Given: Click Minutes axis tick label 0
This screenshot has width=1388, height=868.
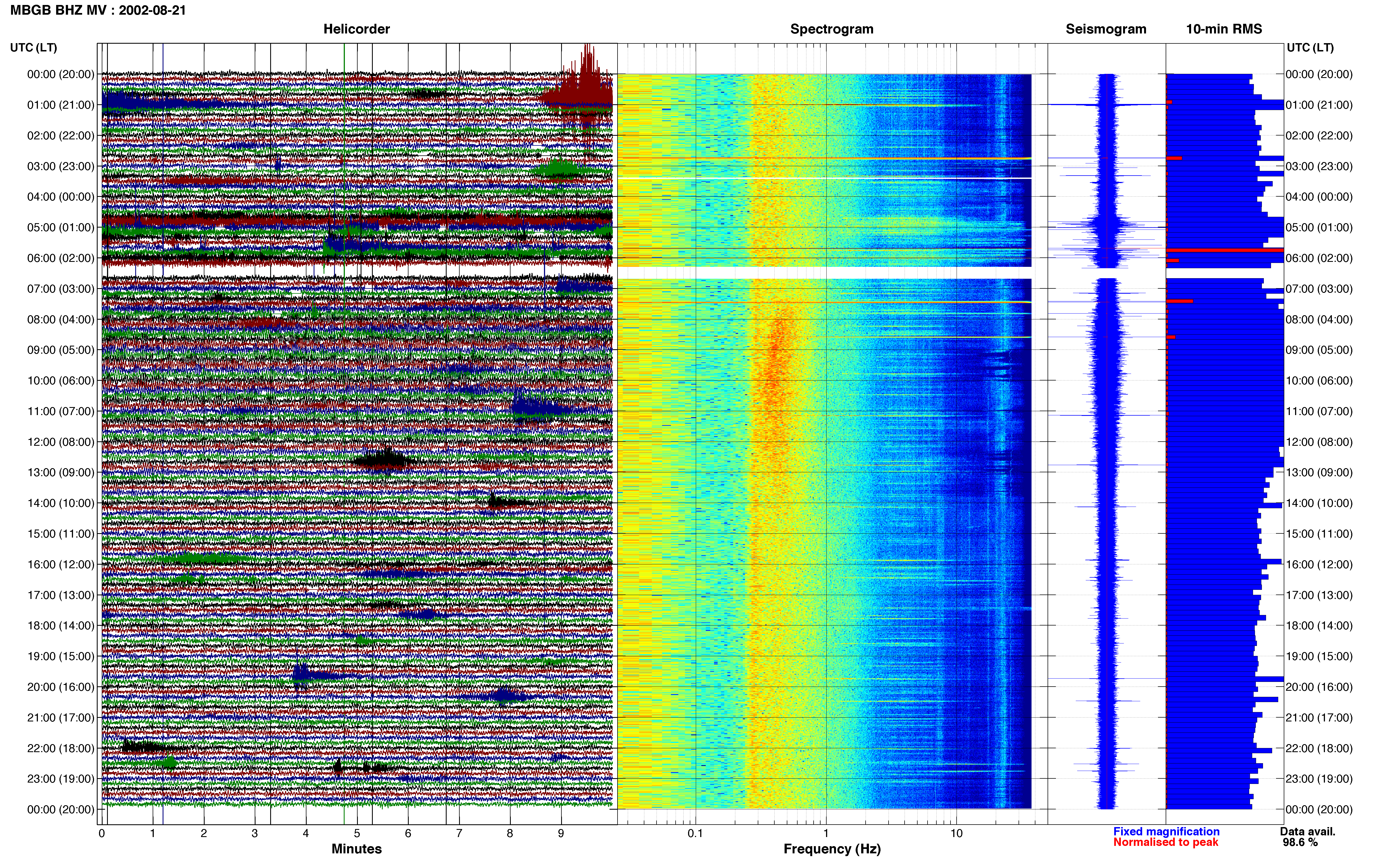Looking at the screenshot, I should click(101, 833).
